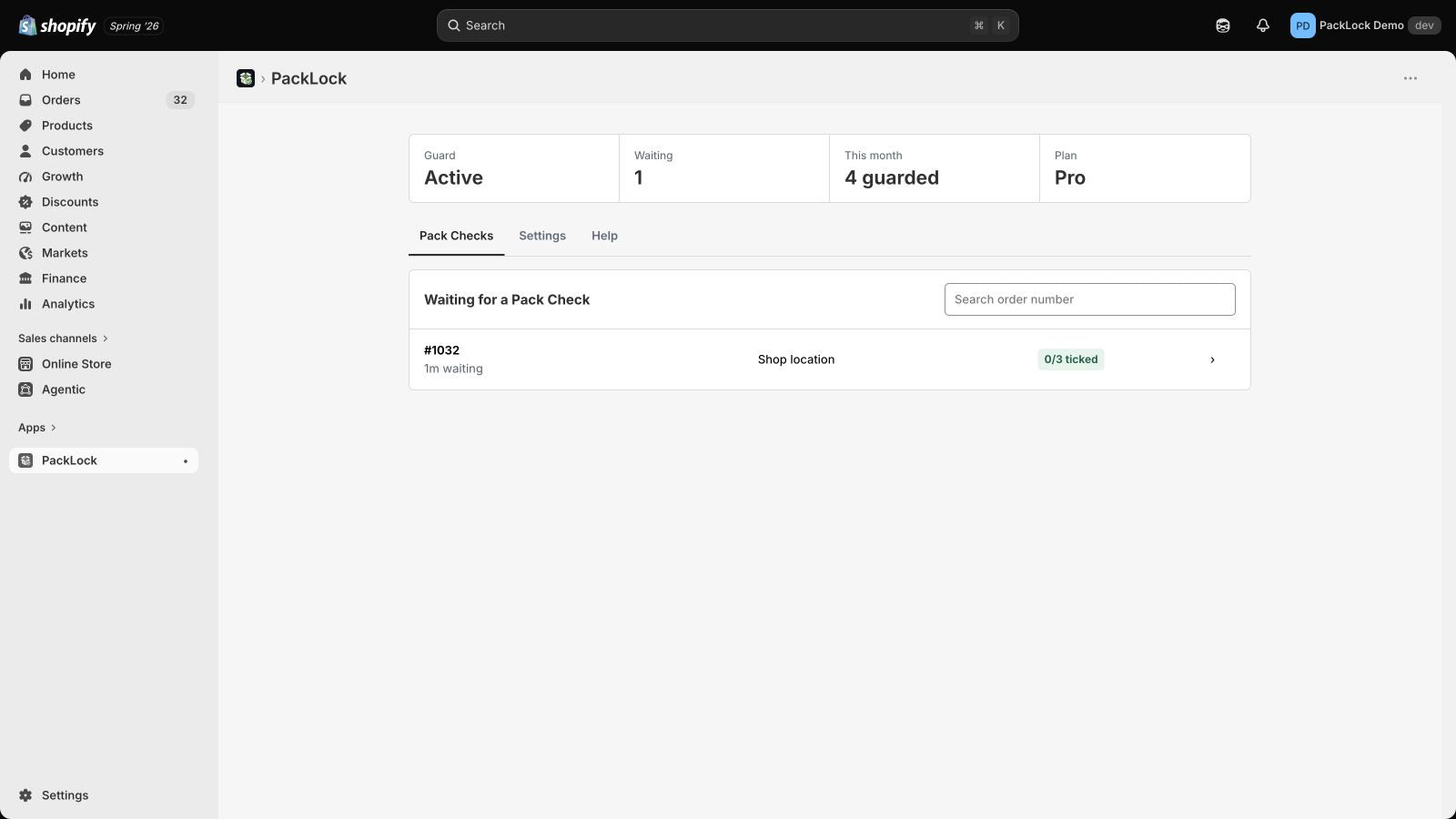Click the PackLock icon in page header
1456x819 pixels.
[246, 78]
